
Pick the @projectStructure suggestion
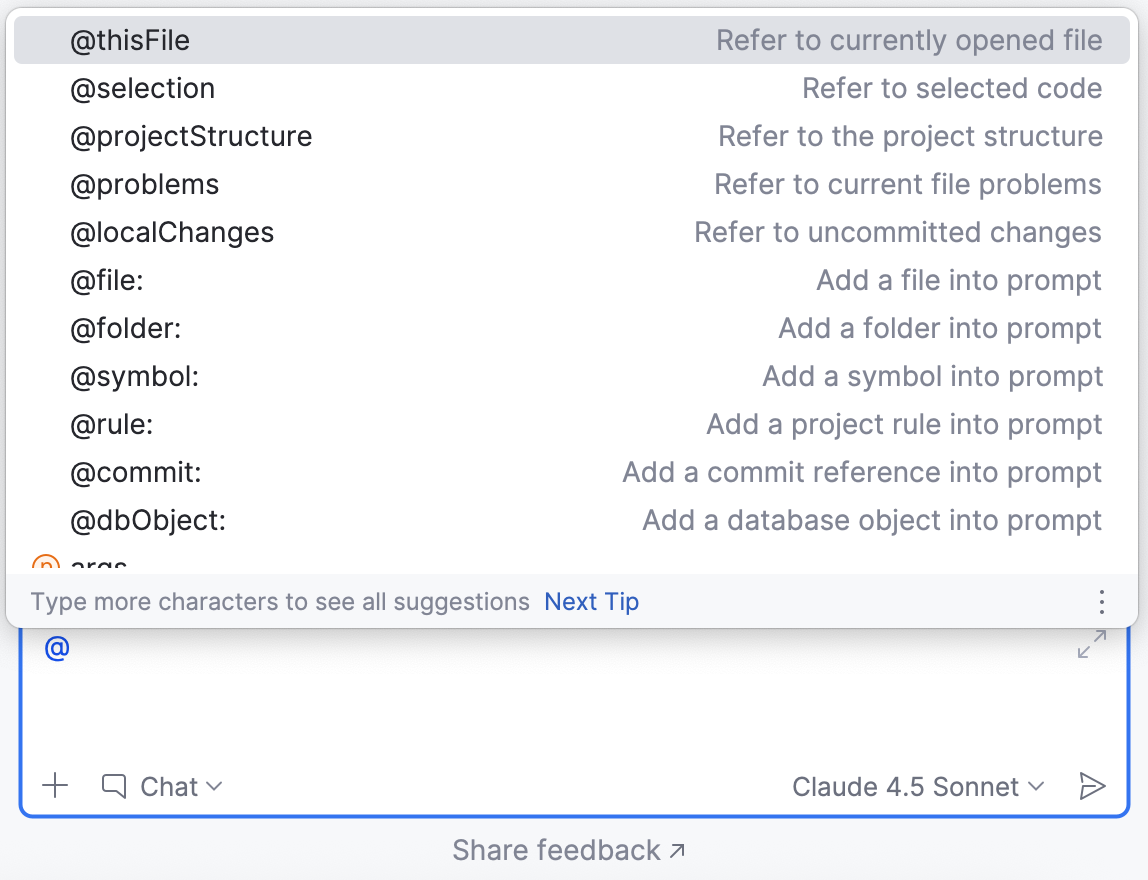point(191,137)
